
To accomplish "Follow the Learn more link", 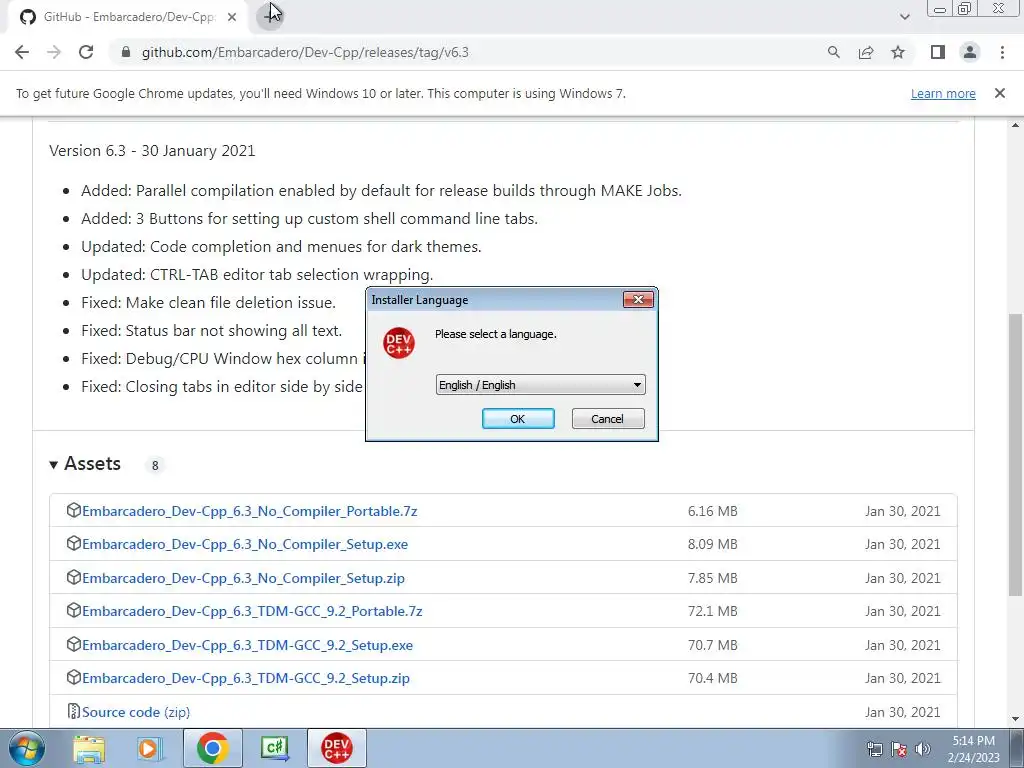I will tap(943, 93).
